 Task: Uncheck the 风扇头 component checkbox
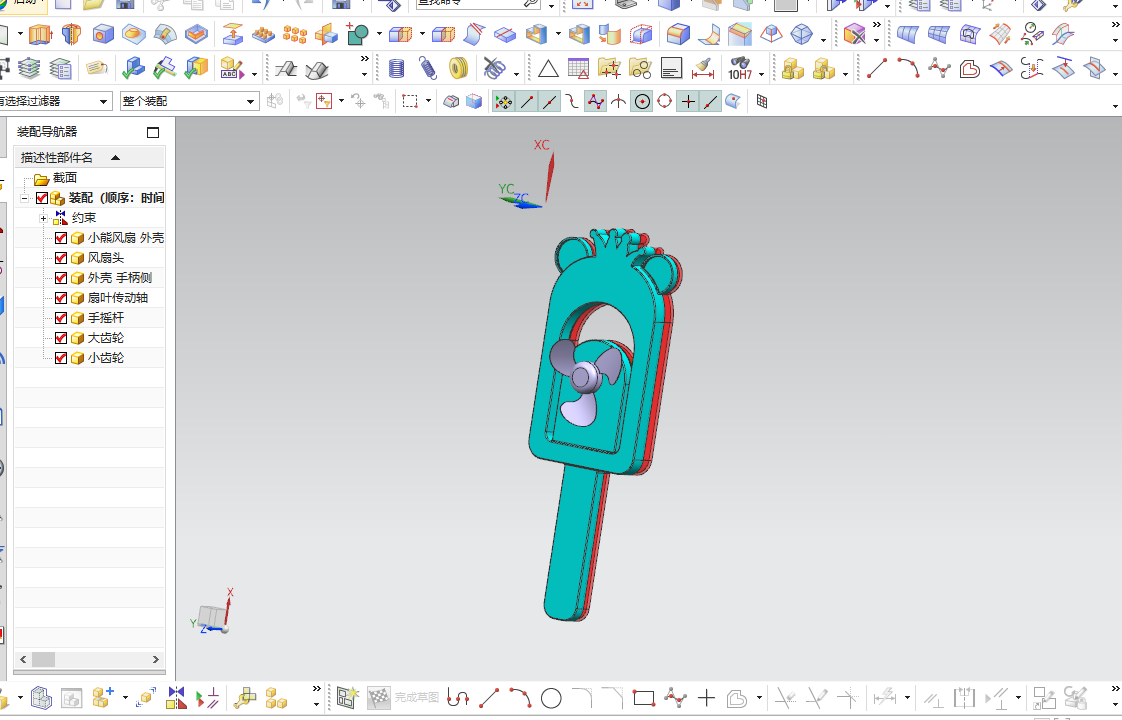61,258
